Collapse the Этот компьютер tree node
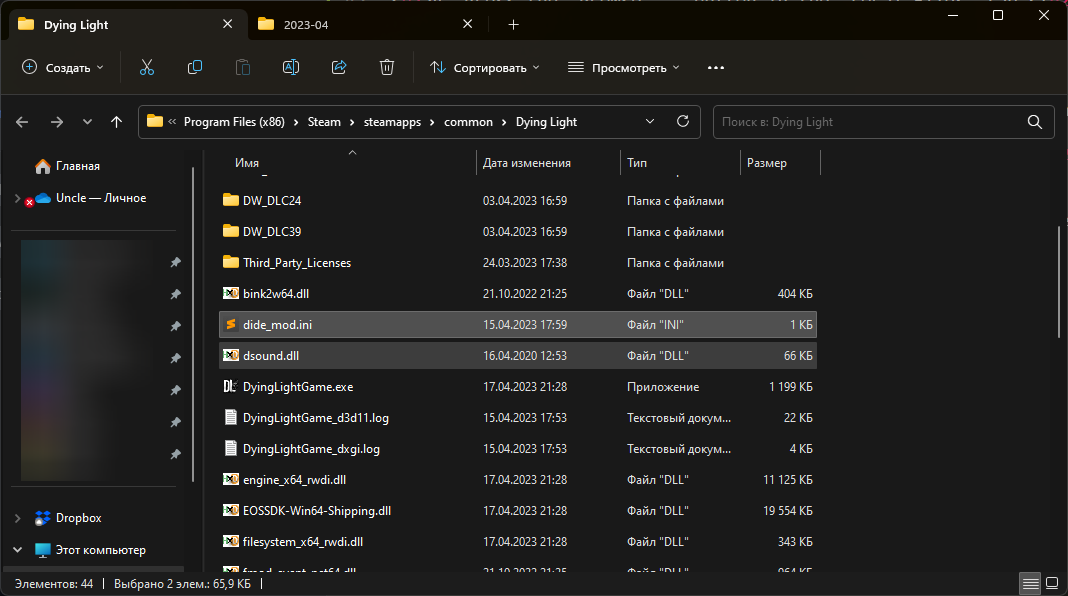This screenshot has width=1068, height=596. point(17,550)
